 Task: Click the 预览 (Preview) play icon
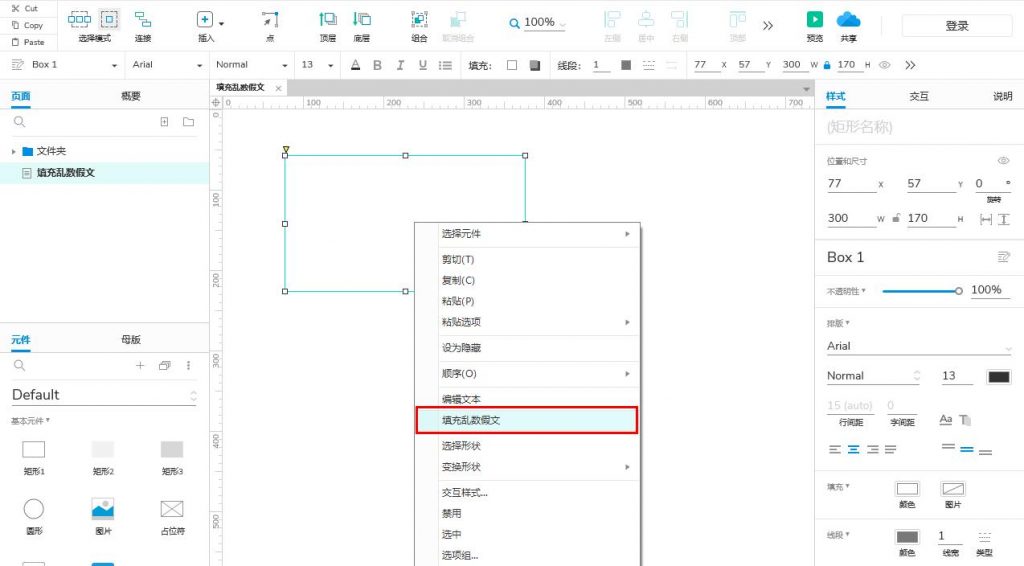[815, 19]
